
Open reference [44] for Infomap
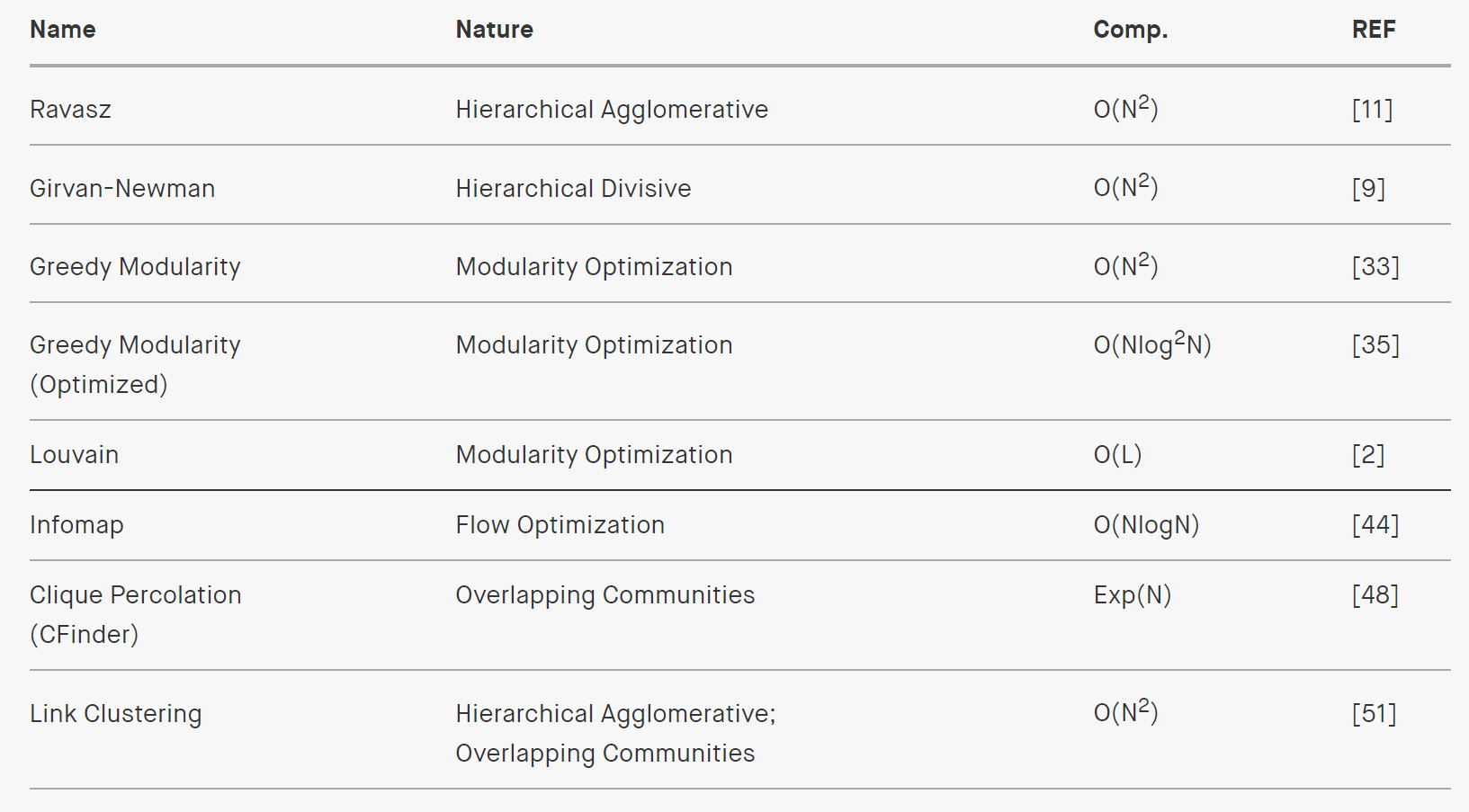pyautogui.click(x=1375, y=525)
